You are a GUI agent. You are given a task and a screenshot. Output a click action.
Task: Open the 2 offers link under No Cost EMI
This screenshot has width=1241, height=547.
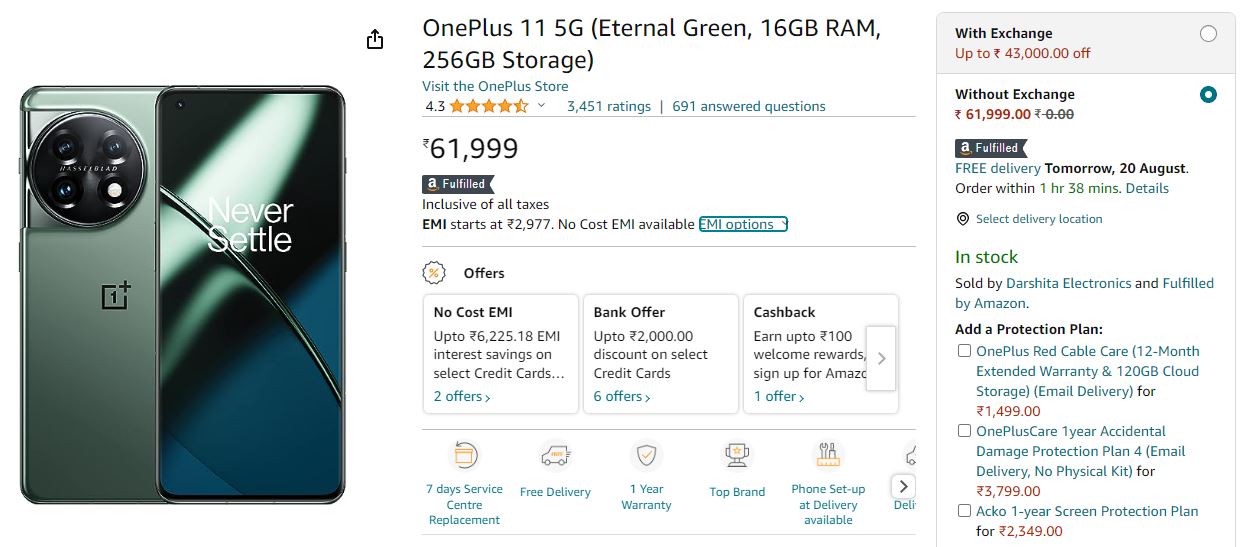point(462,397)
